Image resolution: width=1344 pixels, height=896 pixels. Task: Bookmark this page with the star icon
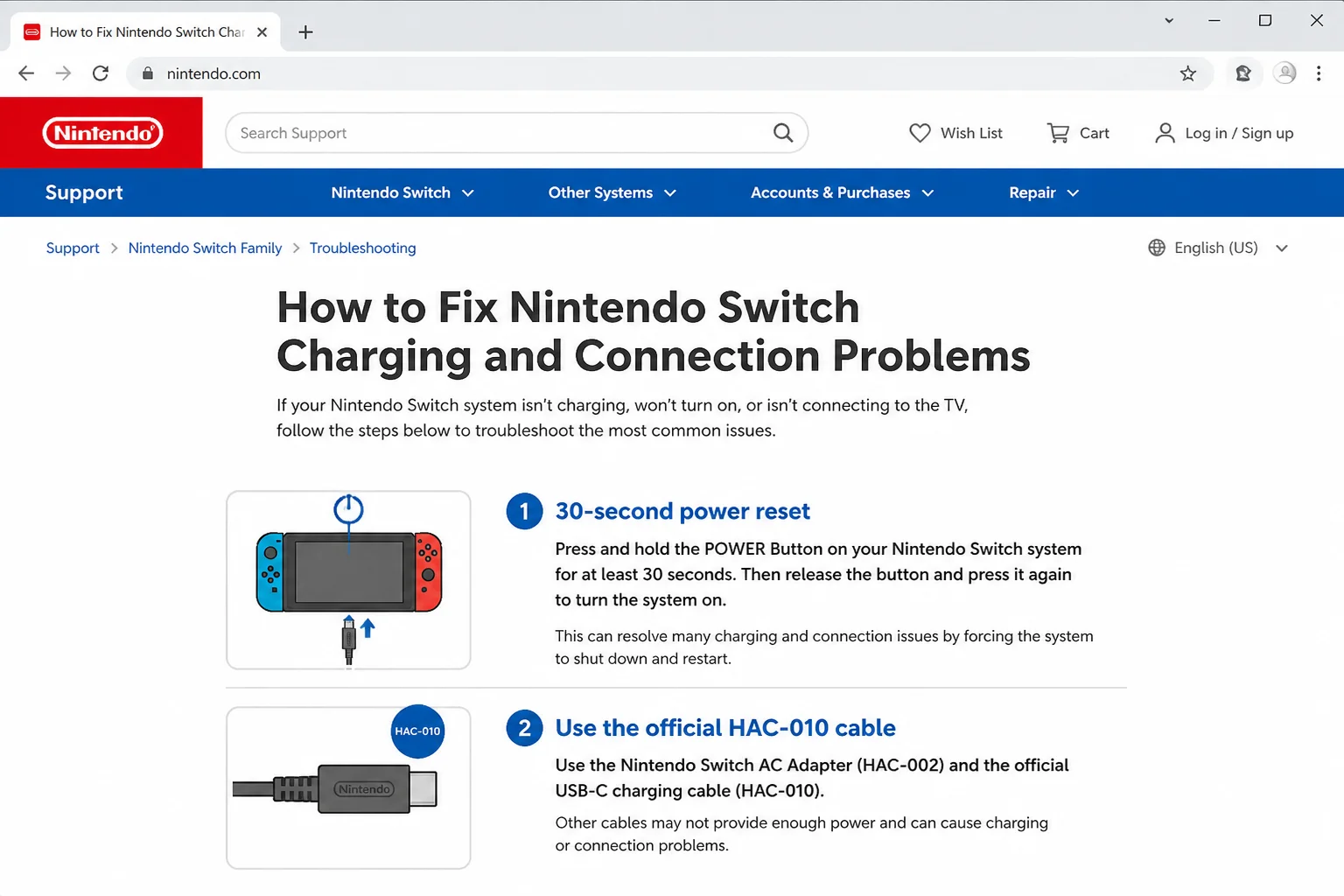click(1187, 73)
